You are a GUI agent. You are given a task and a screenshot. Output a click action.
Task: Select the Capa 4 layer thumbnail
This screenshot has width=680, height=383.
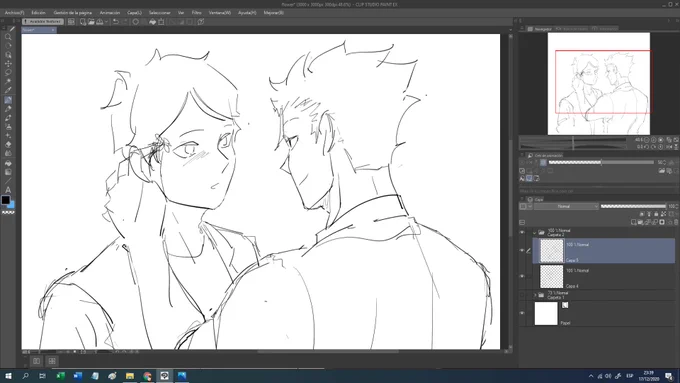(x=551, y=276)
